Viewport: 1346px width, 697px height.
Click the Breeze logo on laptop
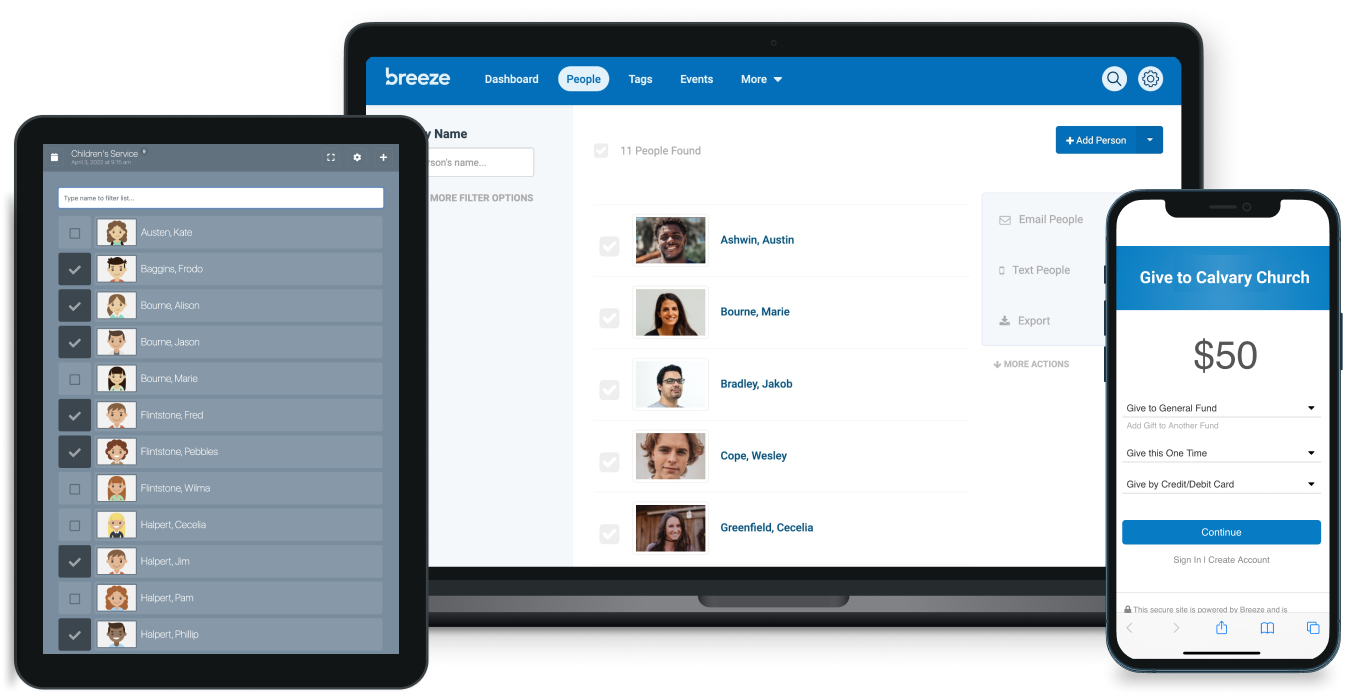pos(418,77)
